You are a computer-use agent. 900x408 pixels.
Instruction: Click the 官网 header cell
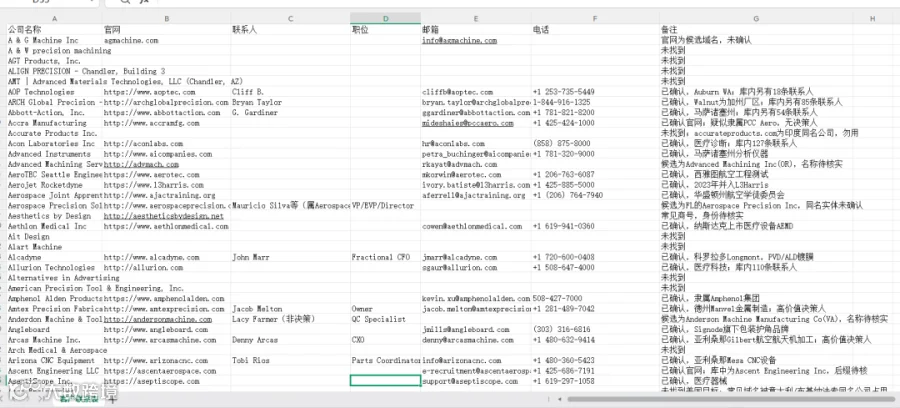[x=166, y=29]
